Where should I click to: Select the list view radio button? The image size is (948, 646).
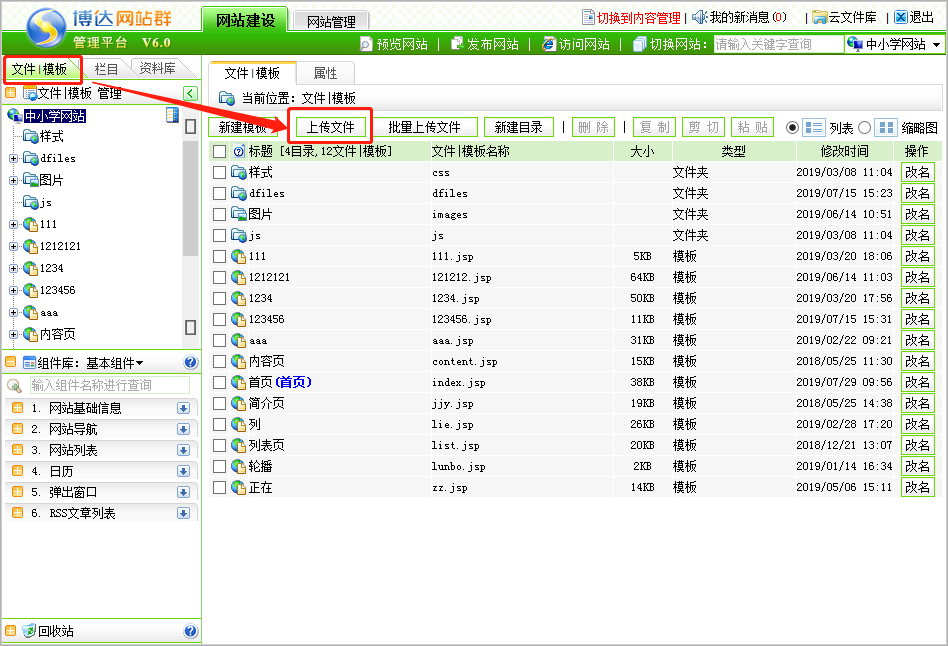(793, 127)
